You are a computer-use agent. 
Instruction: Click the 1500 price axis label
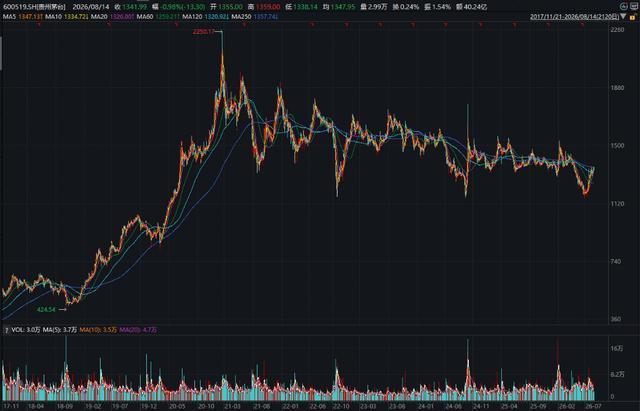coord(618,146)
